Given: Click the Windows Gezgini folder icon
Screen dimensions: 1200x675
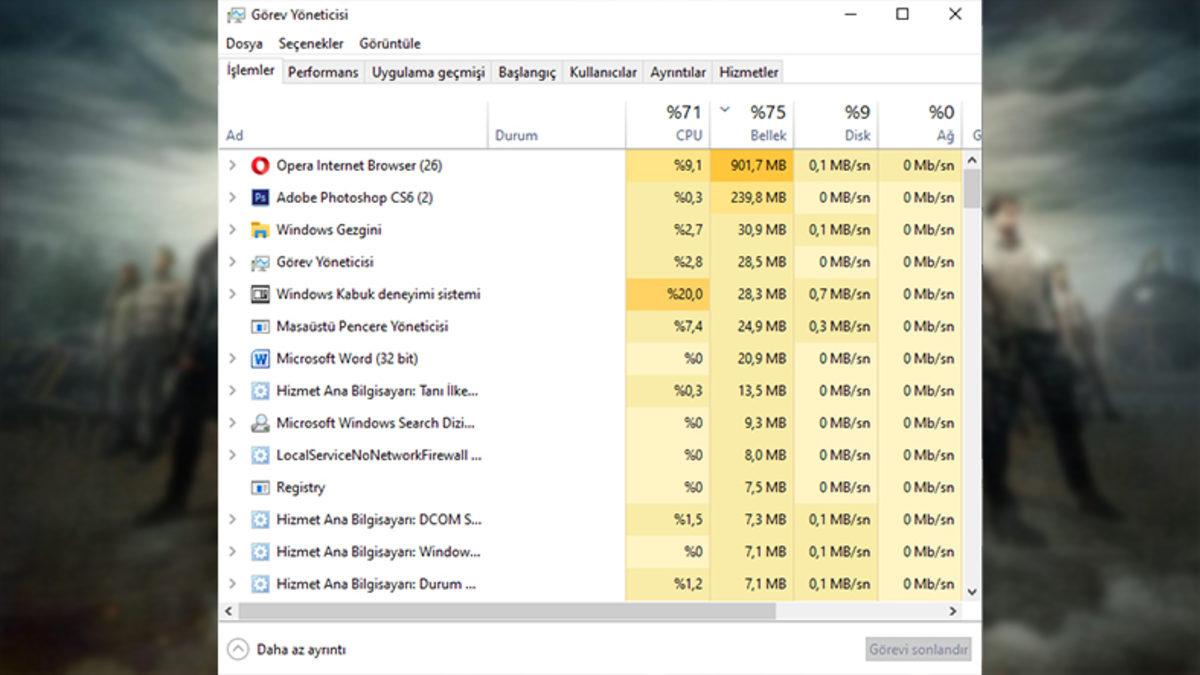Looking at the screenshot, I should pyautogui.click(x=260, y=230).
